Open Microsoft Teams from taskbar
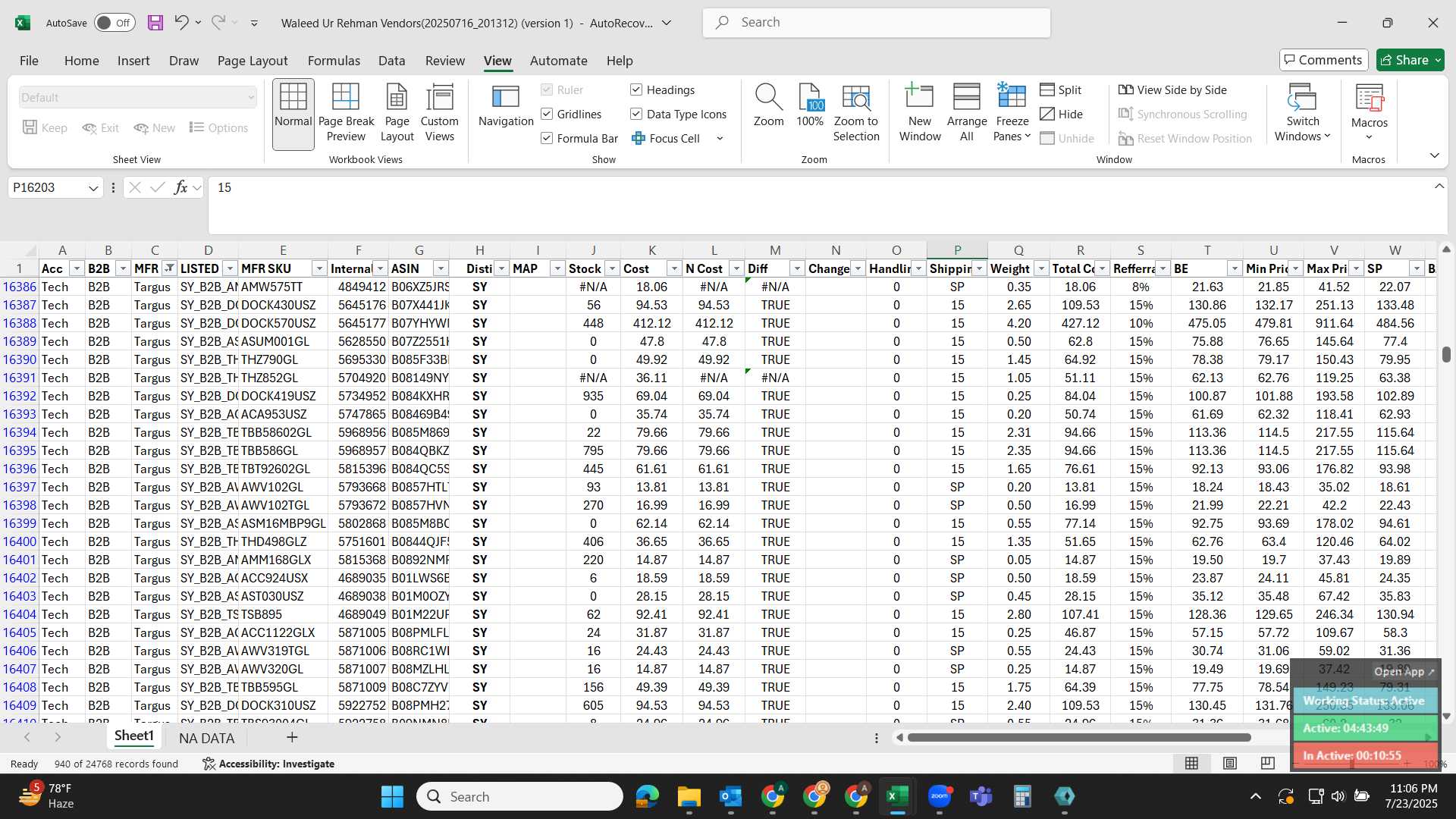The image size is (1456, 819). click(x=981, y=796)
